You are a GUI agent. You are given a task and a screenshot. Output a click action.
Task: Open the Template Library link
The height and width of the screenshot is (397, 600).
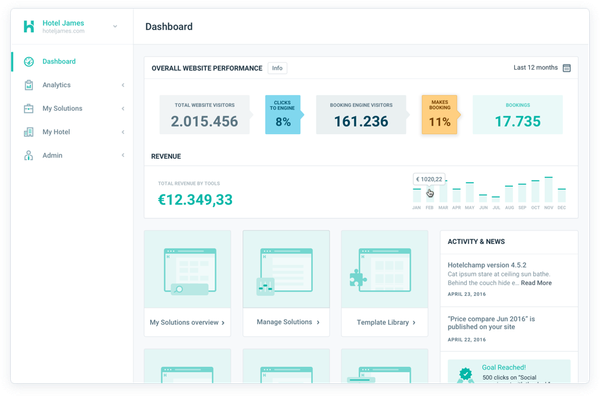[386, 323]
